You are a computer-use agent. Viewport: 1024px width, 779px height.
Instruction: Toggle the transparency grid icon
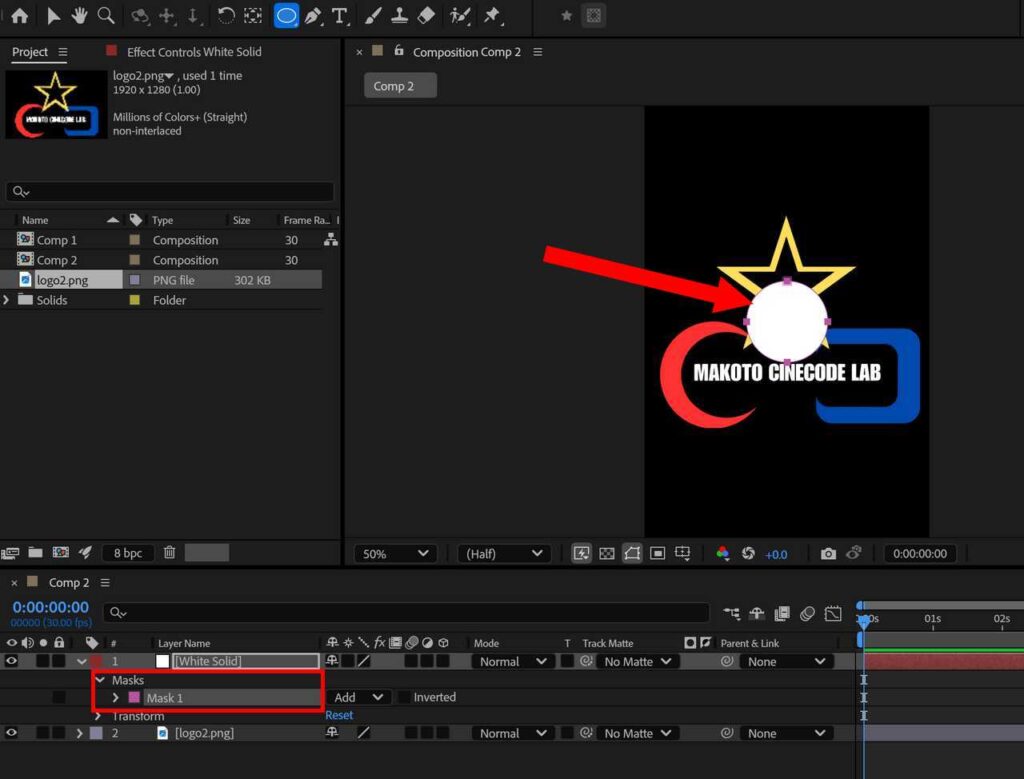coord(607,554)
